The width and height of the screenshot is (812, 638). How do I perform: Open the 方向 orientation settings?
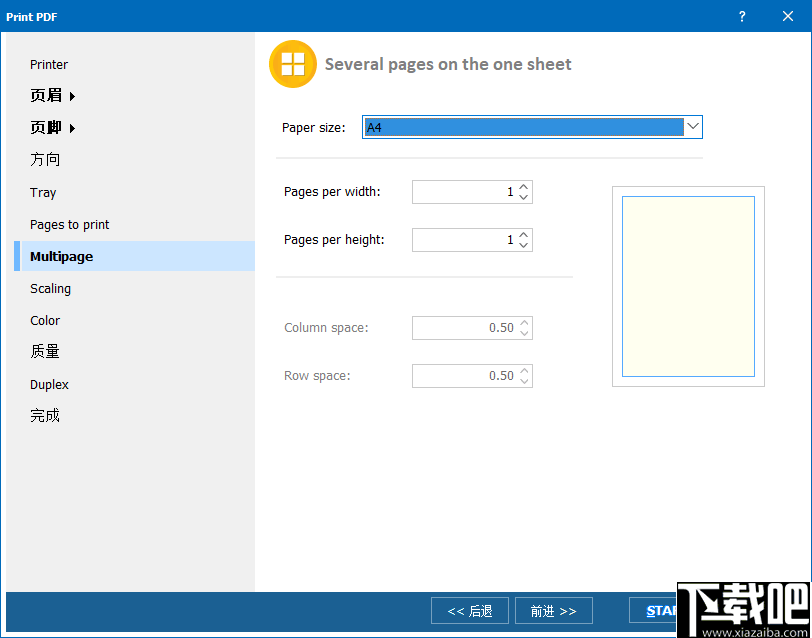[x=43, y=159]
